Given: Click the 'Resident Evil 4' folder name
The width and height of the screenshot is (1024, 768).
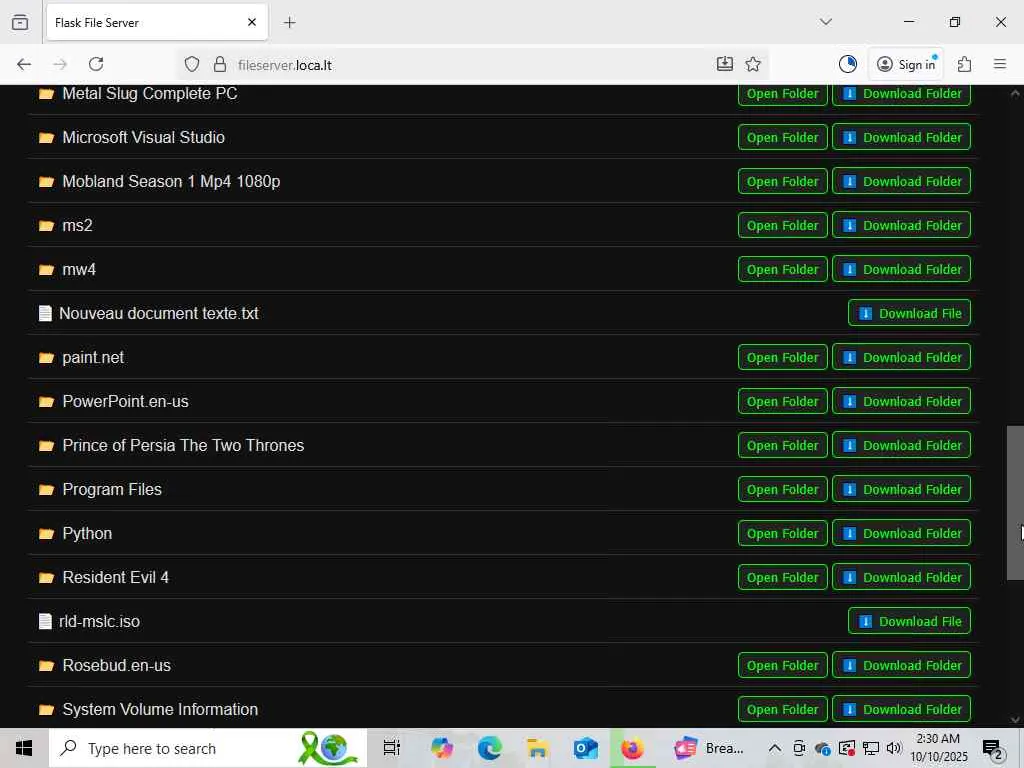Looking at the screenshot, I should 116,577.
